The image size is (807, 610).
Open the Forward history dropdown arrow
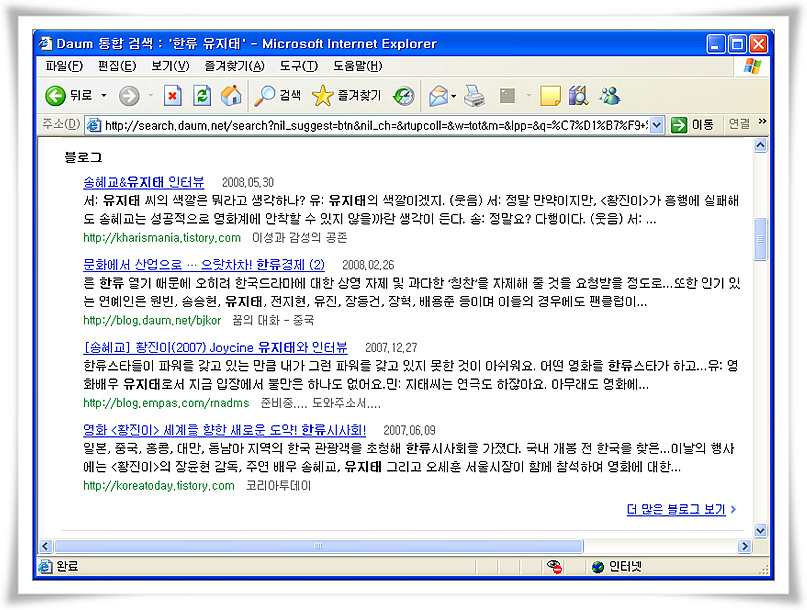[x=150, y=95]
